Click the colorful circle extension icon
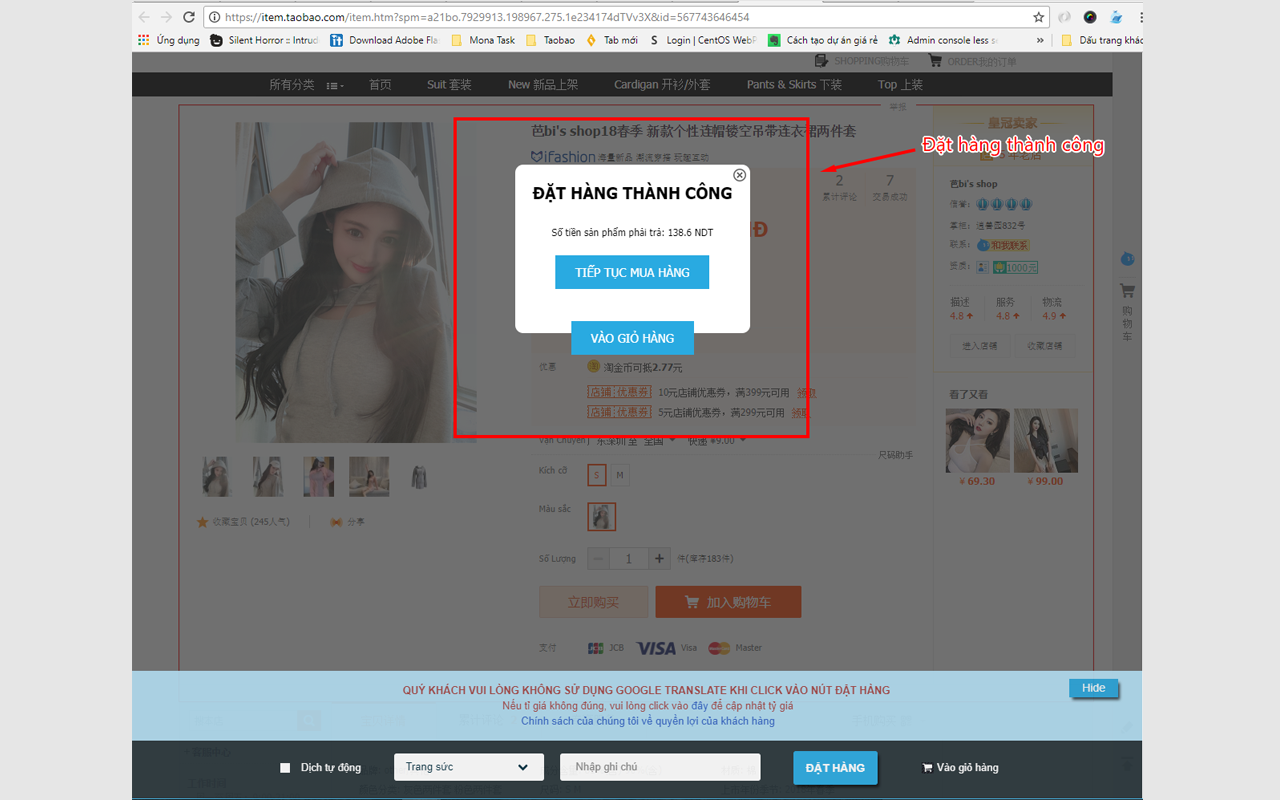This screenshot has height=800, width=1280. point(1090,17)
